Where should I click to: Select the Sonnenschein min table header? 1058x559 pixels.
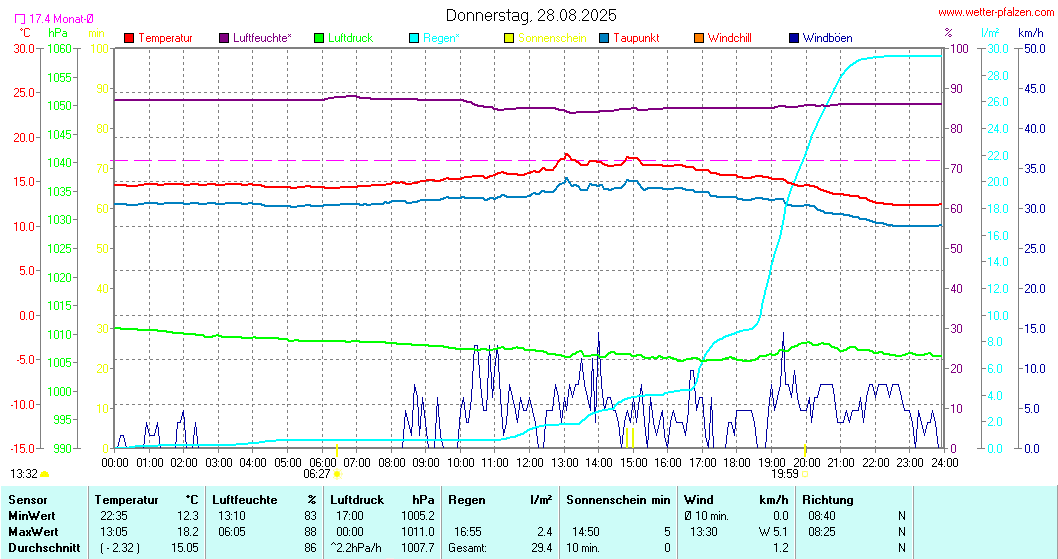tap(618, 499)
